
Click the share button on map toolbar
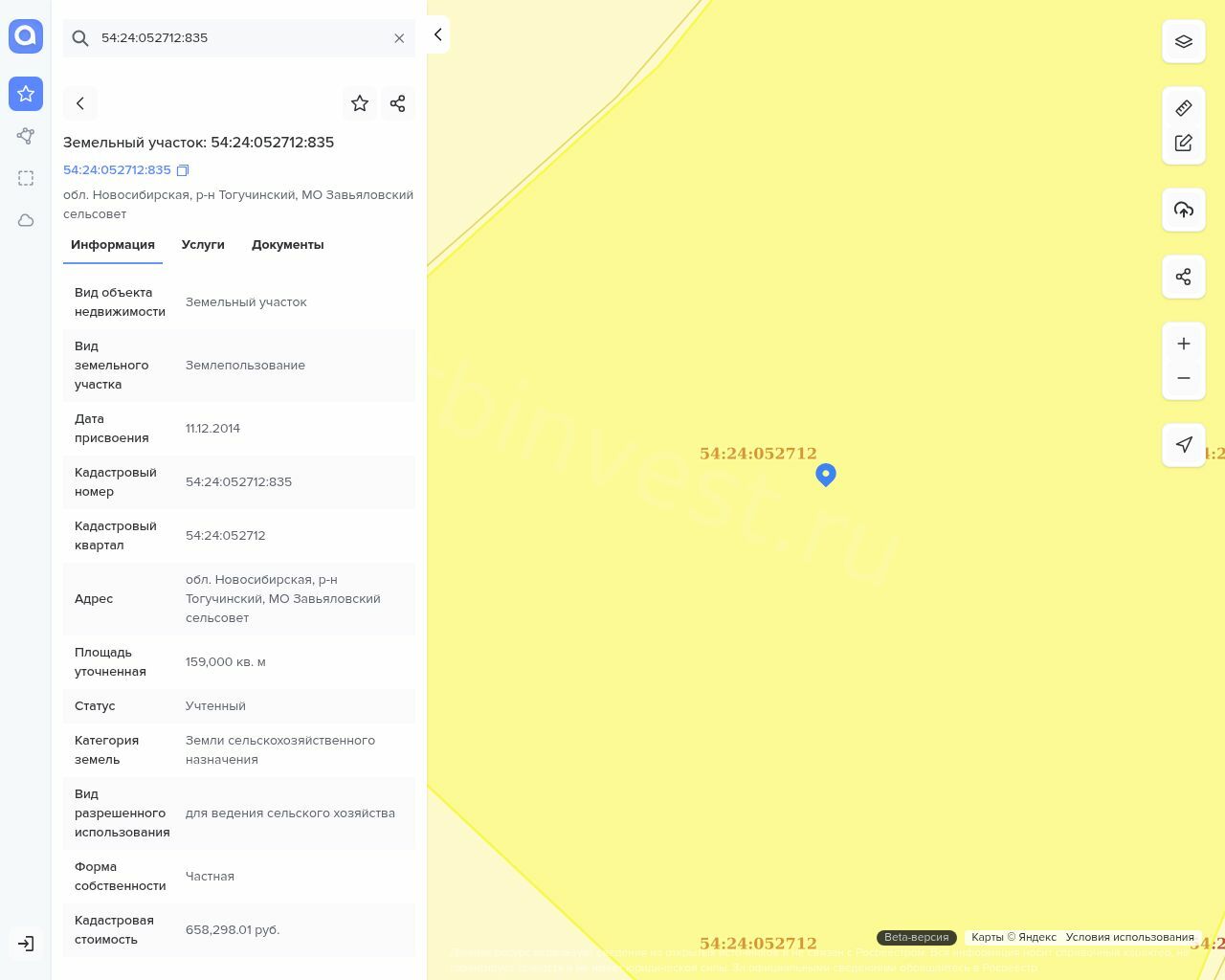click(x=1184, y=277)
